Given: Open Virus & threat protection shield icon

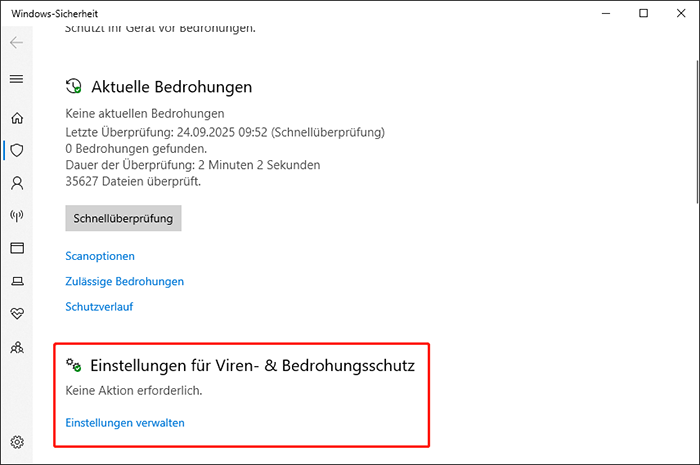Looking at the screenshot, I should point(16,150).
